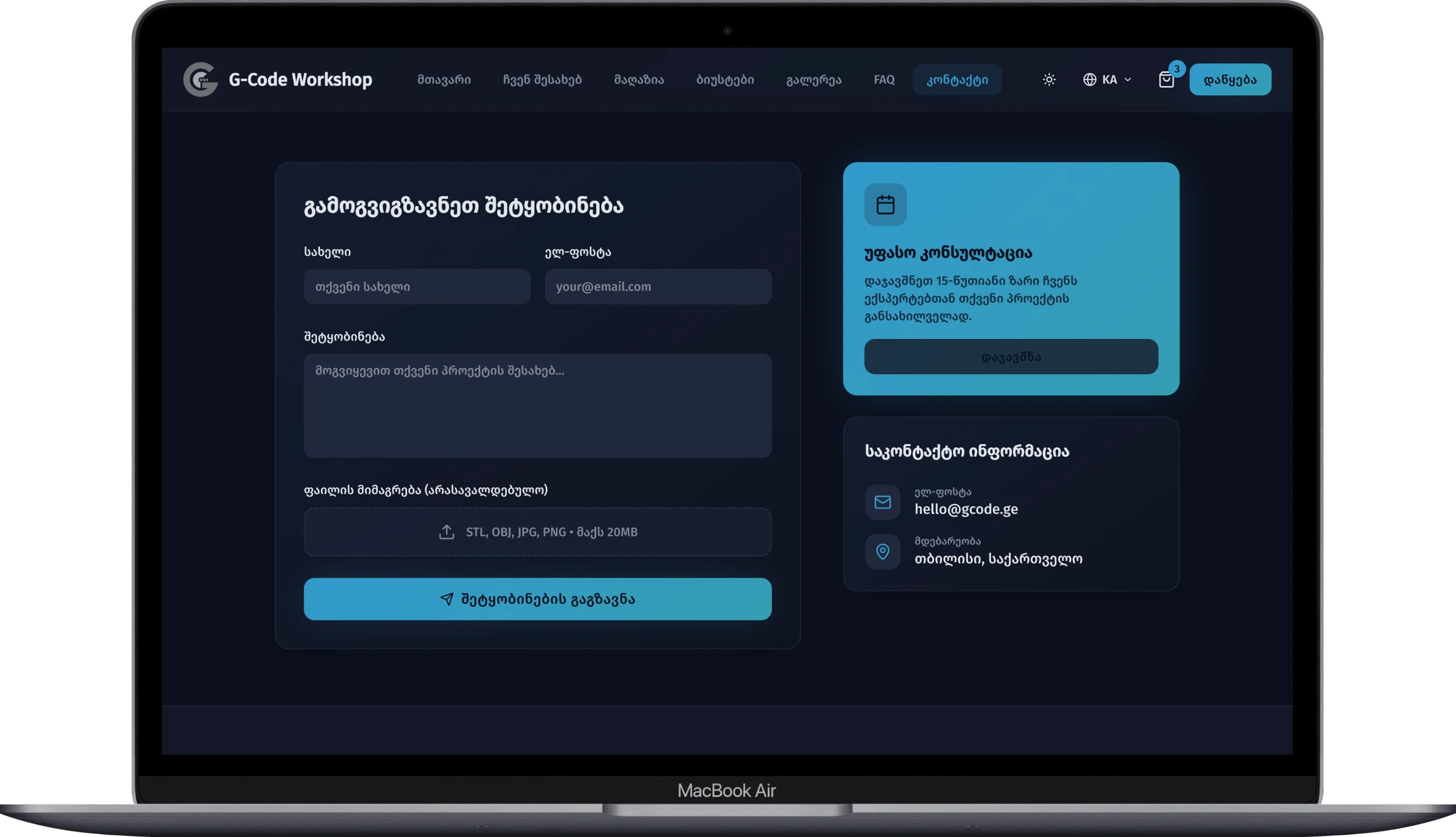Open the გალერეა nav link
Viewport: 1456px width, 837px height.
(x=813, y=79)
